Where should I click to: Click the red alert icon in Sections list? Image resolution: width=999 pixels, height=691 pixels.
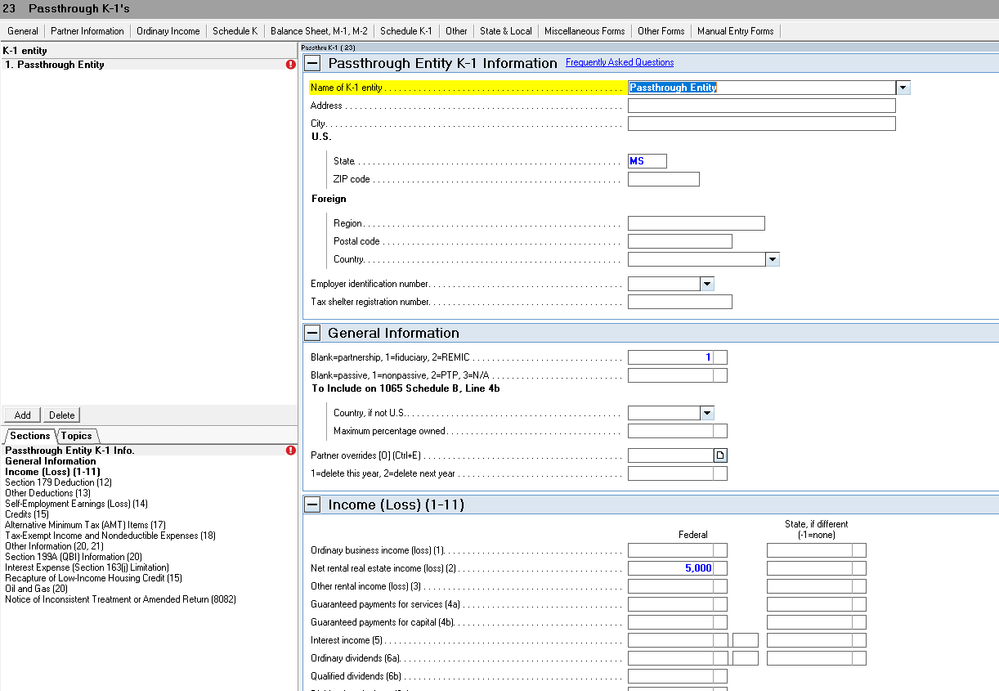(291, 451)
